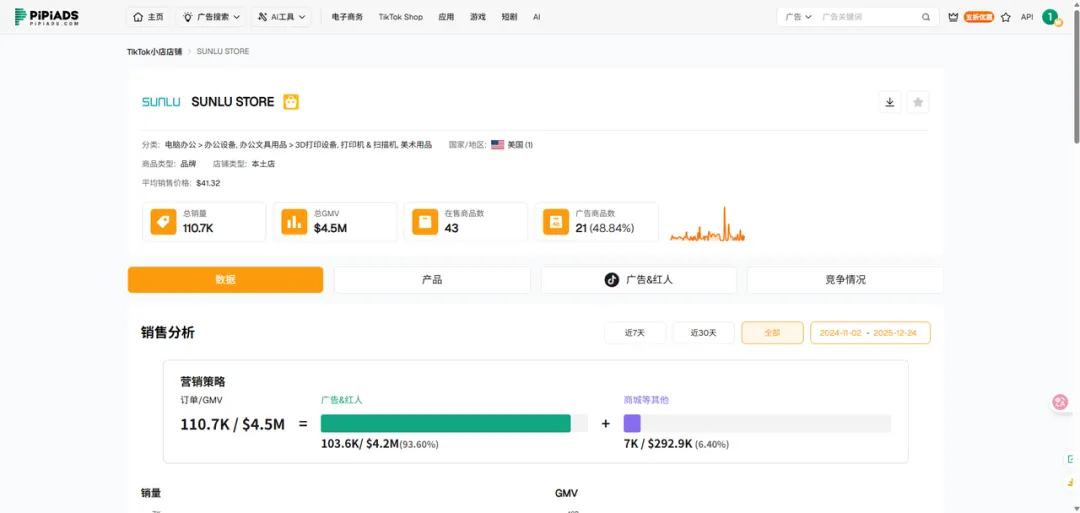Switch to the 广告&红人 tab
Image resolution: width=1080 pixels, height=513 pixels.
(x=639, y=280)
